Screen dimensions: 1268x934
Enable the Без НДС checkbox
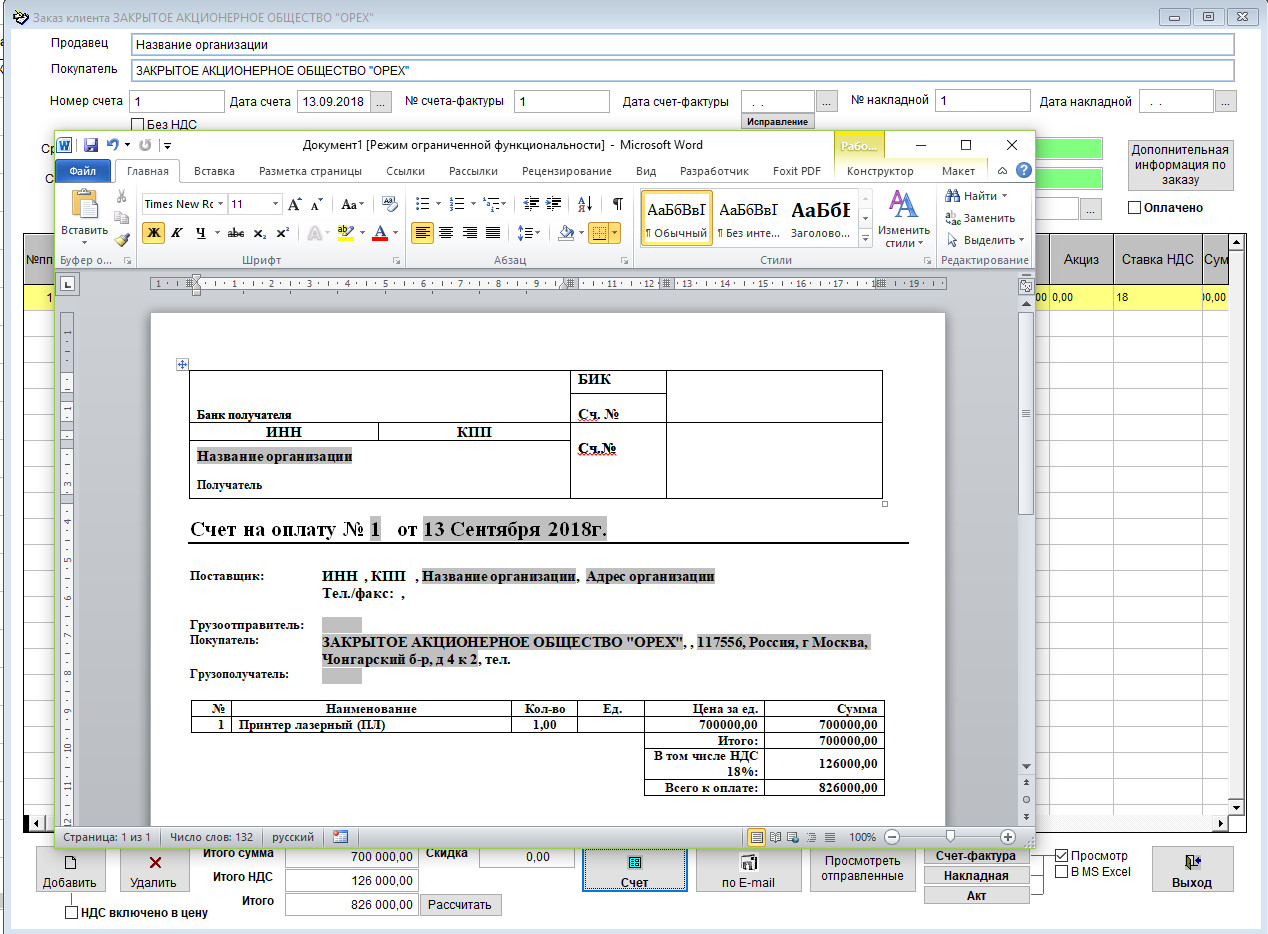pyautogui.click(x=138, y=125)
